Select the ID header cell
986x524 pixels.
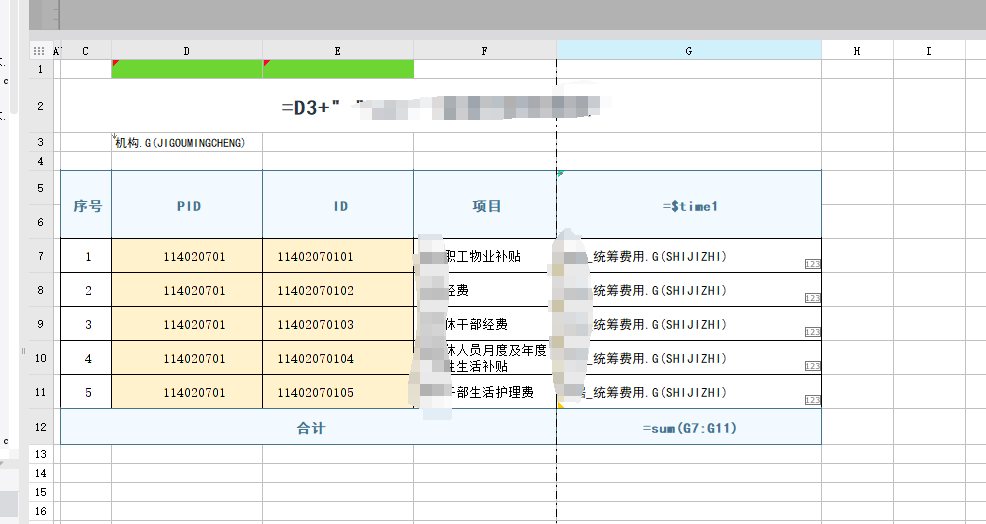click(x=338, y=205)
